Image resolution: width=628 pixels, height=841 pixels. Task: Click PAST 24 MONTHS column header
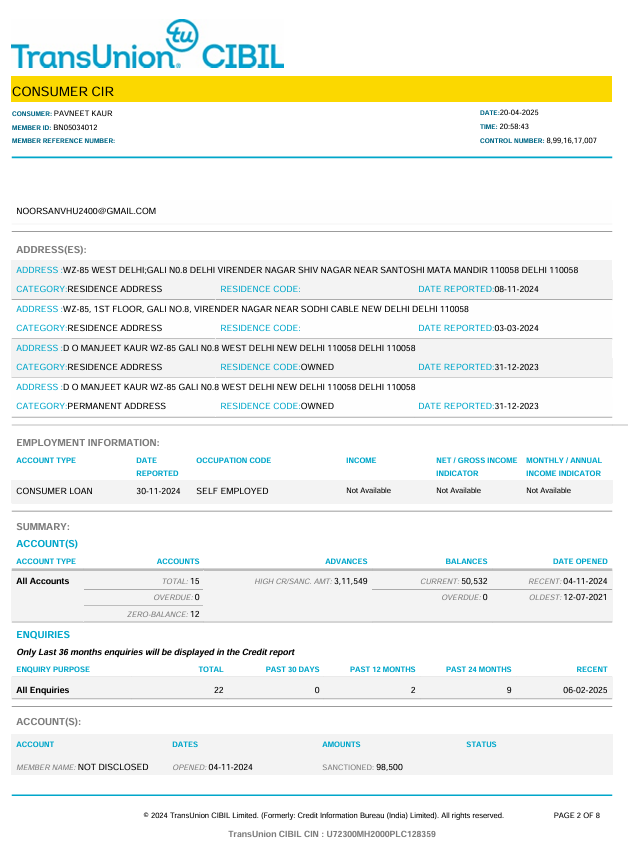[478, 669]
